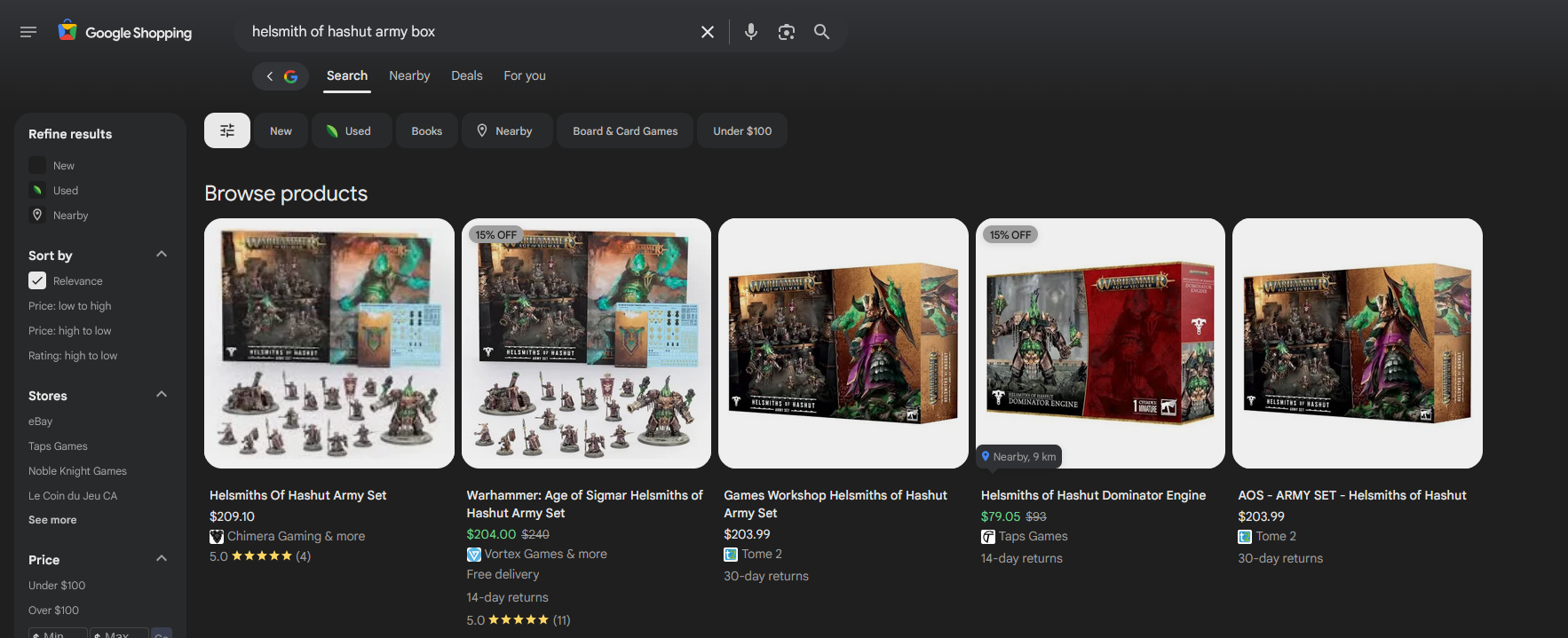Open the For you tab
The width and height of the screenshot is (1568, 638).
[525, 75]
